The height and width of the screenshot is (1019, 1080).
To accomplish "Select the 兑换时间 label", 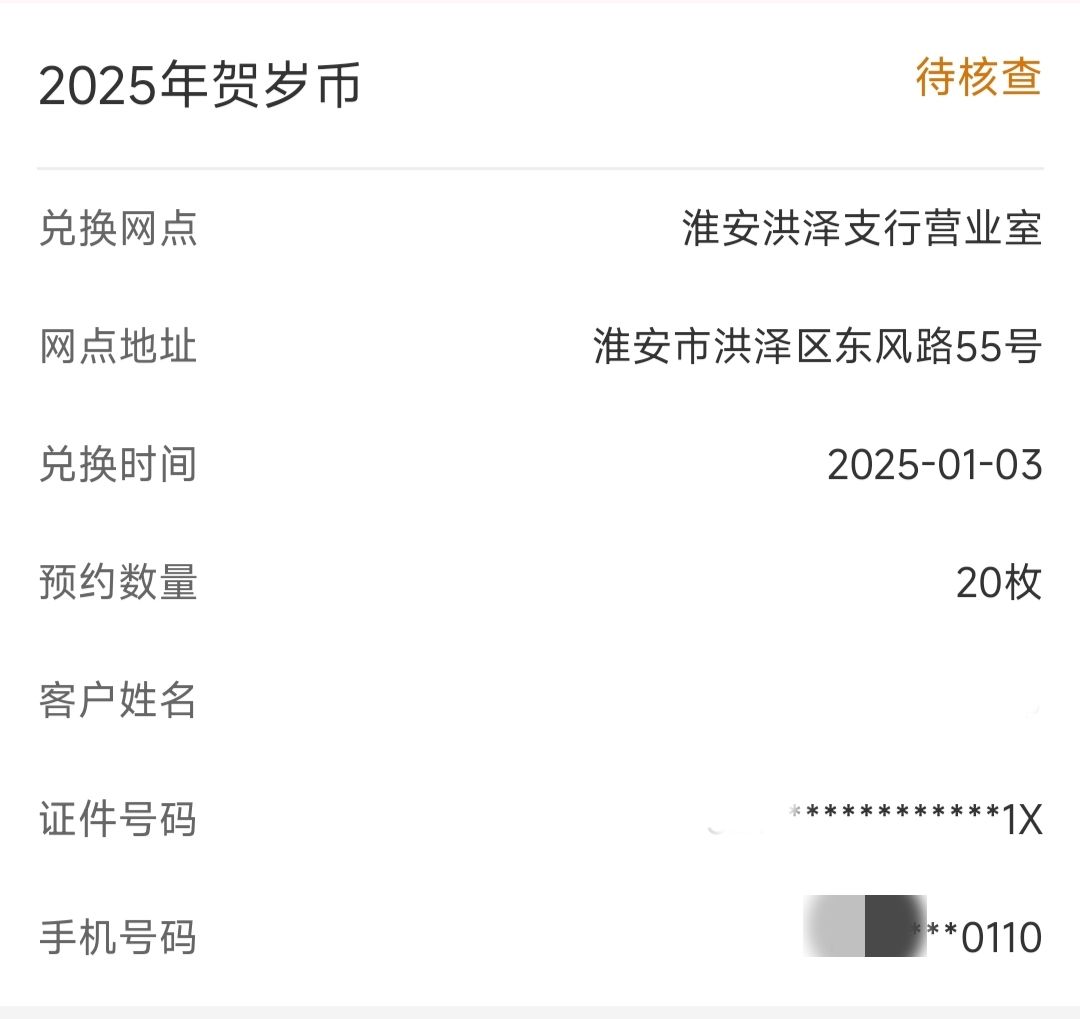I will click(118, 464).
